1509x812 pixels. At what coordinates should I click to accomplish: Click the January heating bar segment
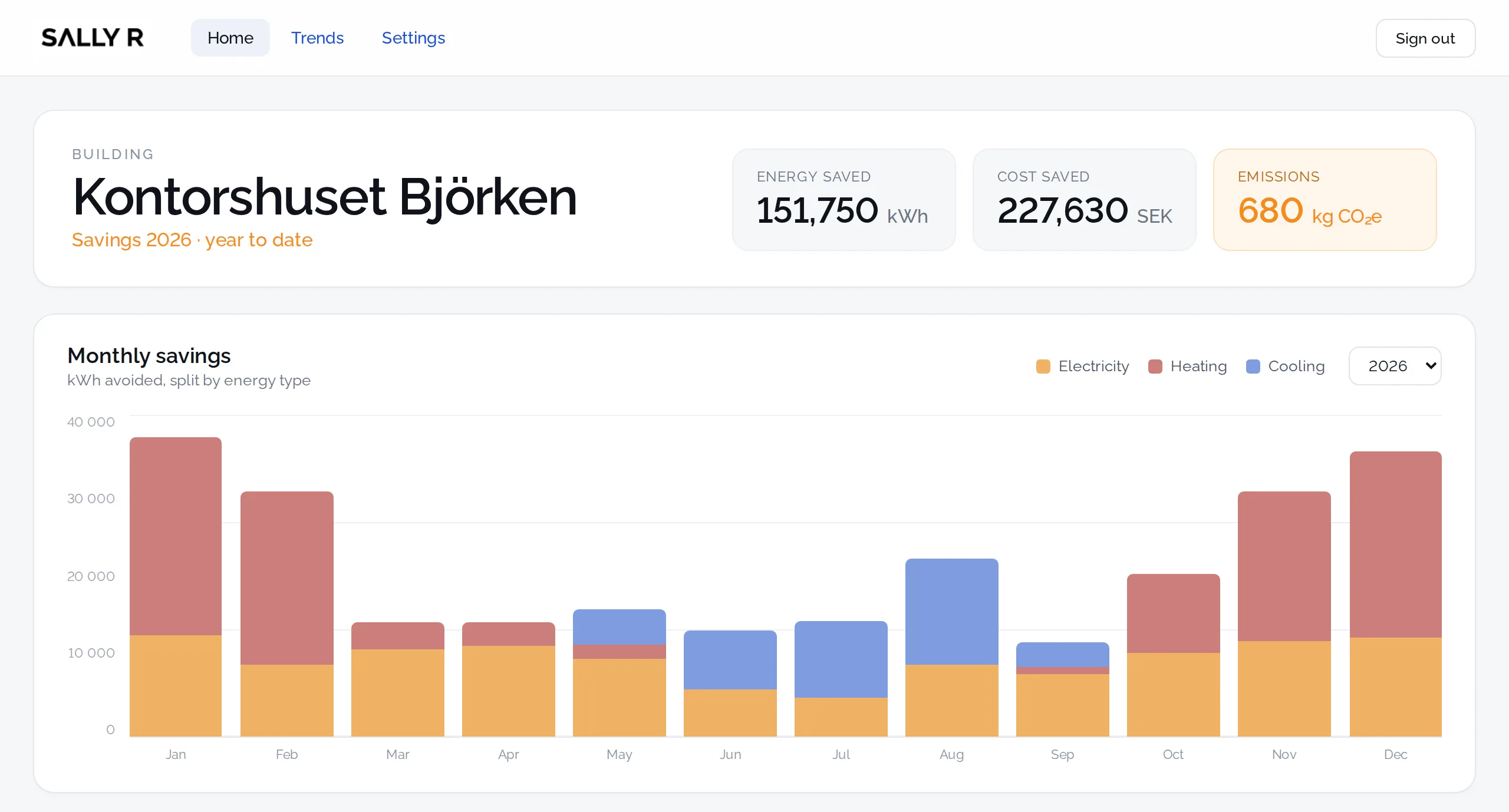click(176, 536)
